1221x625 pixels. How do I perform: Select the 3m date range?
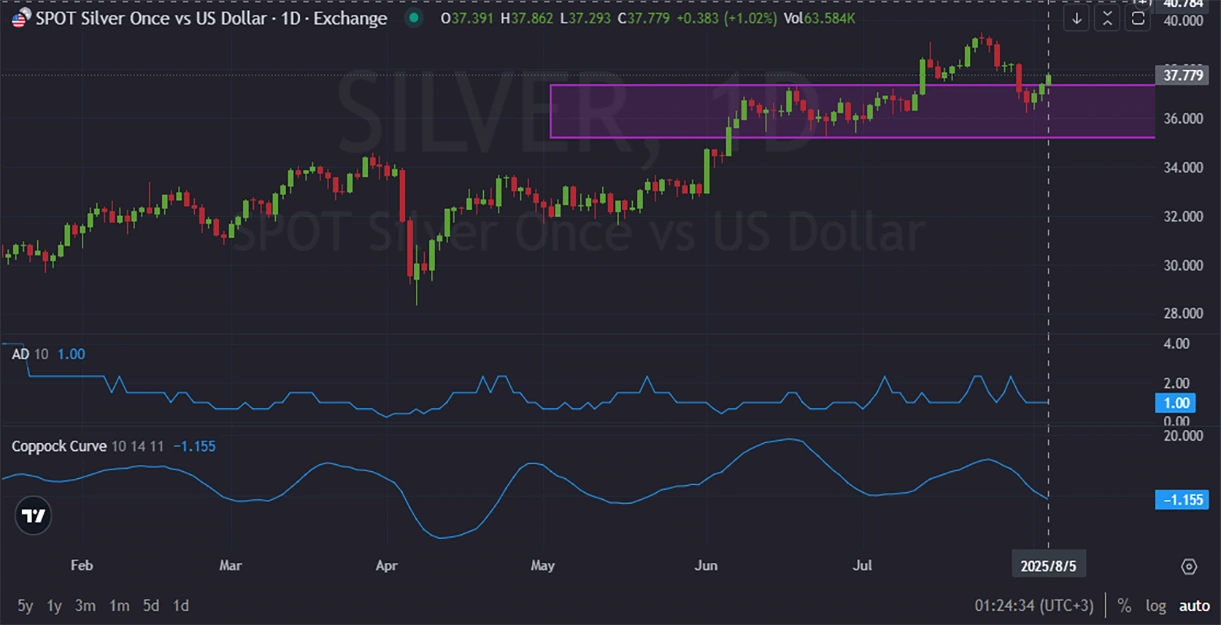pyautogui.click(x=86, y=605)
